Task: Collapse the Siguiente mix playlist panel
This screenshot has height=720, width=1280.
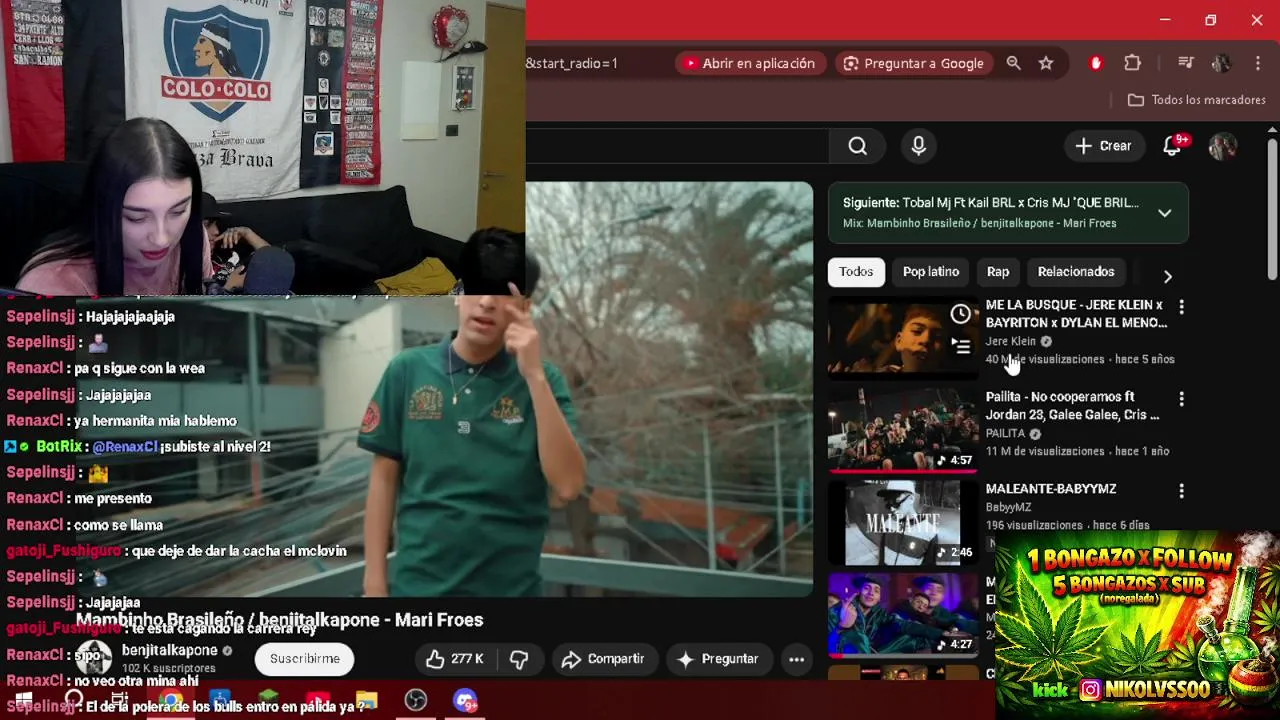Action: [1165, 213]
